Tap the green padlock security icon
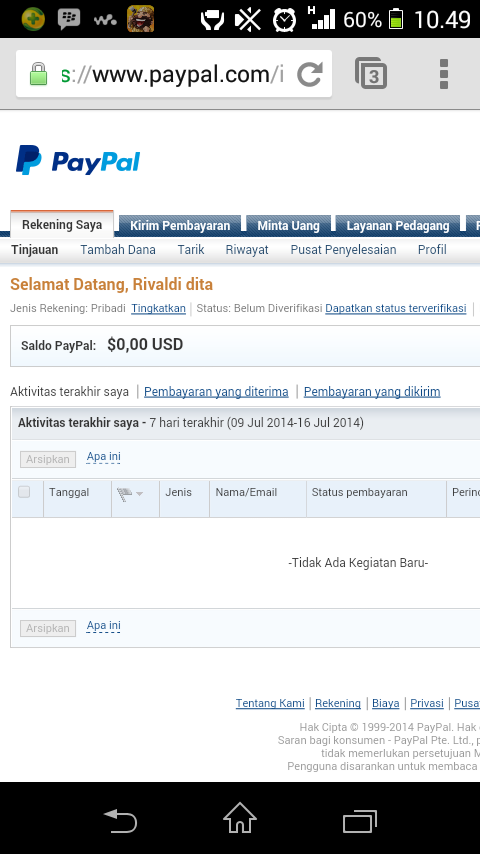The height and width of the screenshot is (854, 480). 38,74
